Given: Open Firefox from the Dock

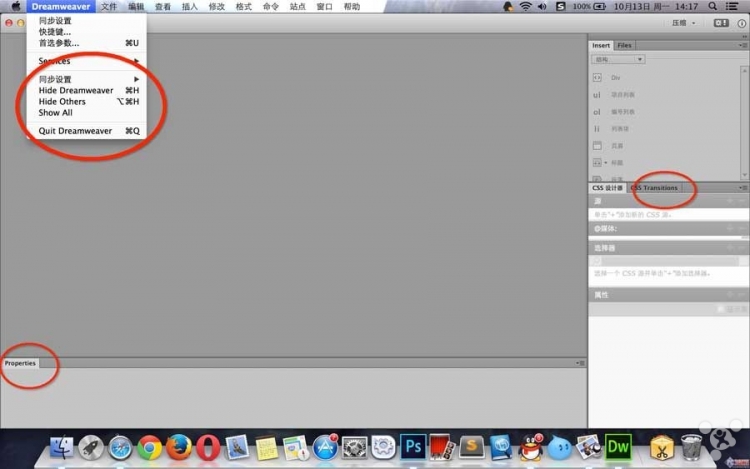Looking at the screenshot, I should [x=180, y=446].
